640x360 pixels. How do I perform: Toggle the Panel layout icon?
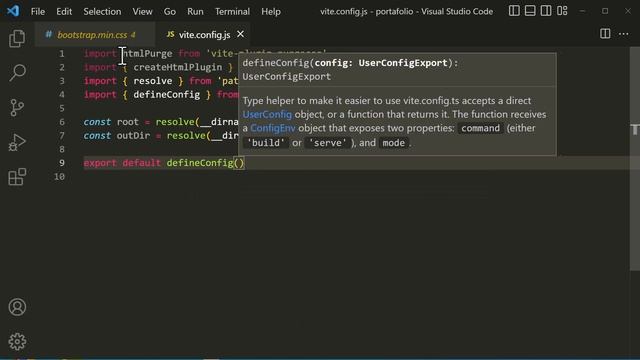pyautogui.click(x=530, y=11)
